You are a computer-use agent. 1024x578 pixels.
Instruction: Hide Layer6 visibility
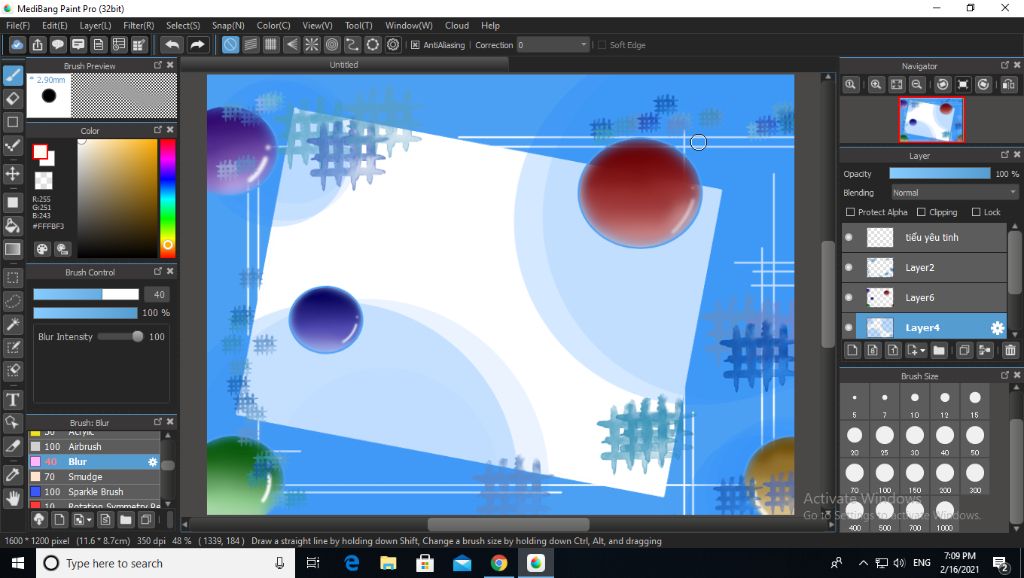[x=848, y=297]
